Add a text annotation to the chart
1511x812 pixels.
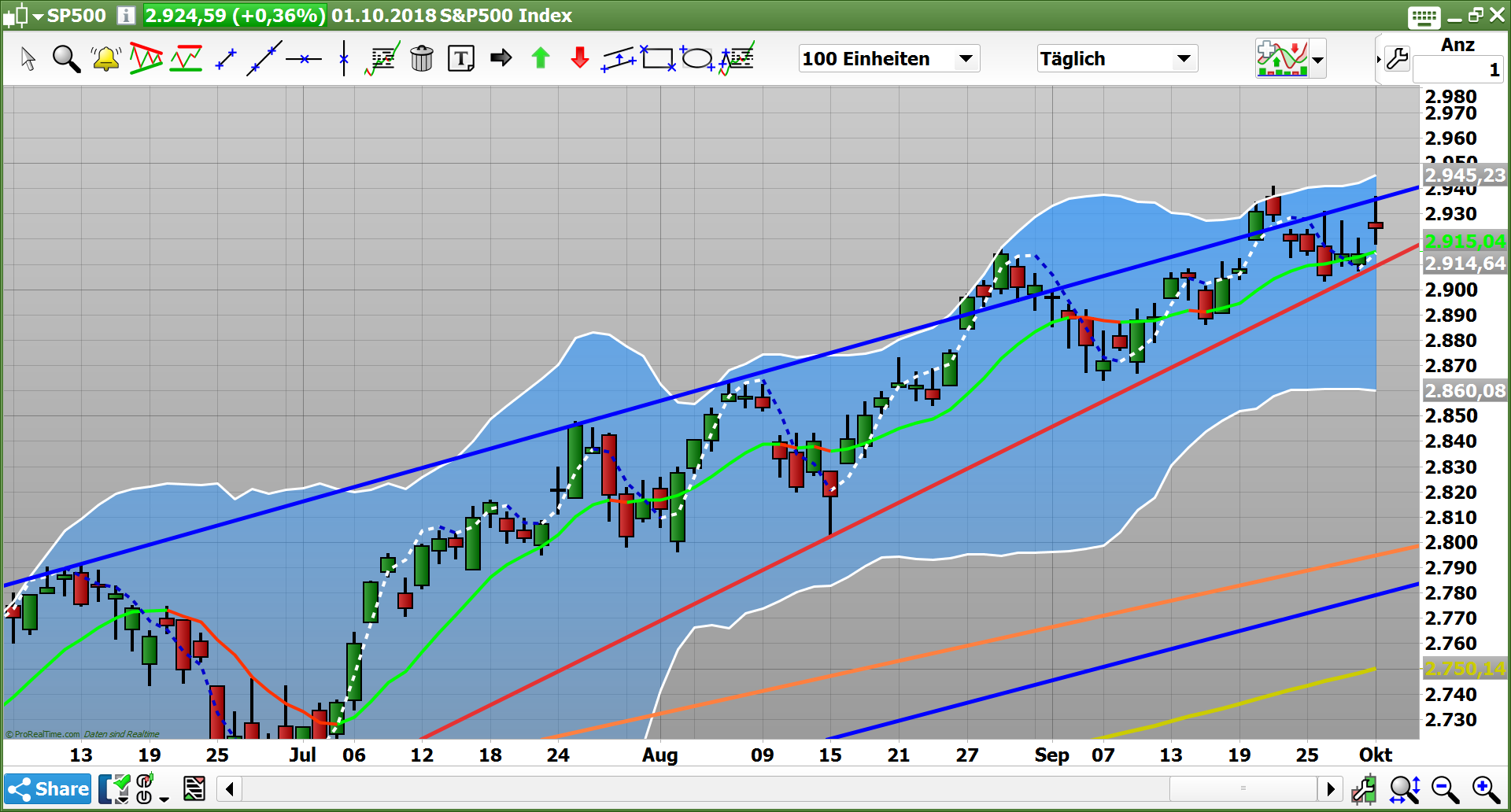[461, 59]
